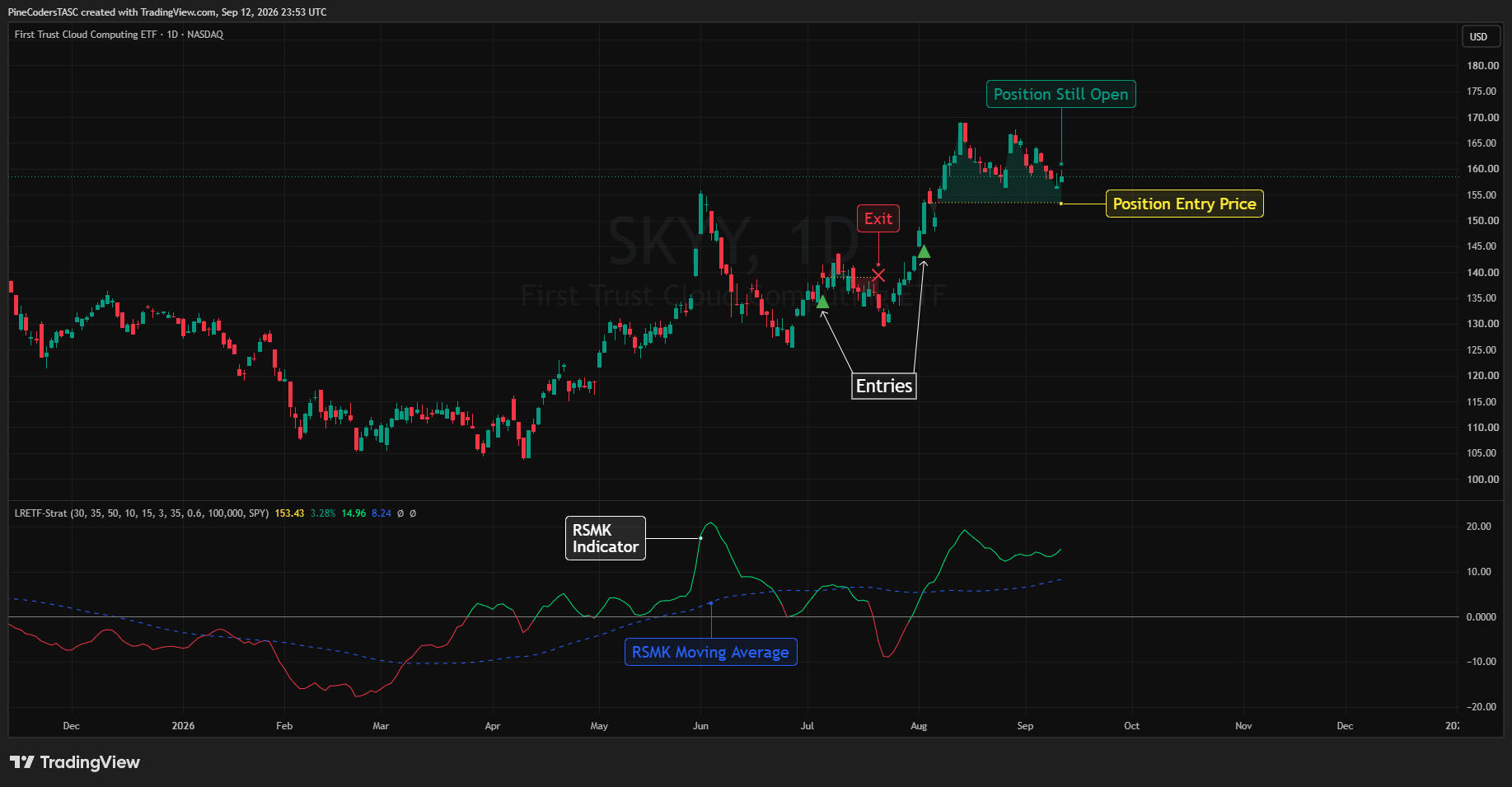Click the TradingView logo at bottom

click(75, 762)
